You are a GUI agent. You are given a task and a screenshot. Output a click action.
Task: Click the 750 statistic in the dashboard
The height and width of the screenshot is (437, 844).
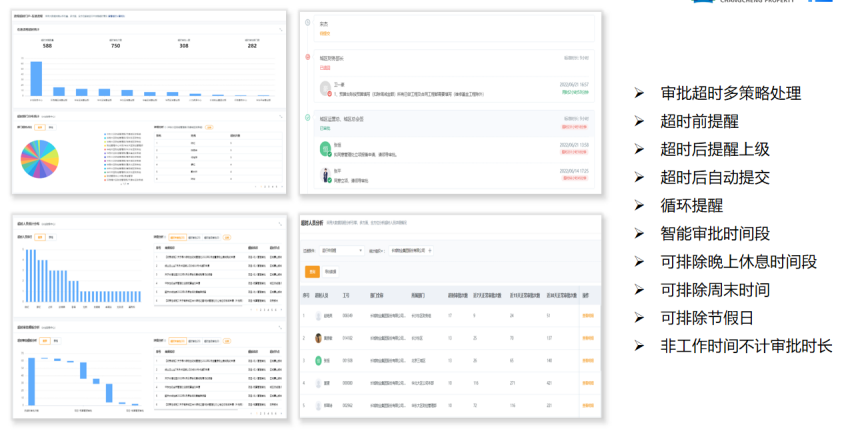[x=116, y=46]
